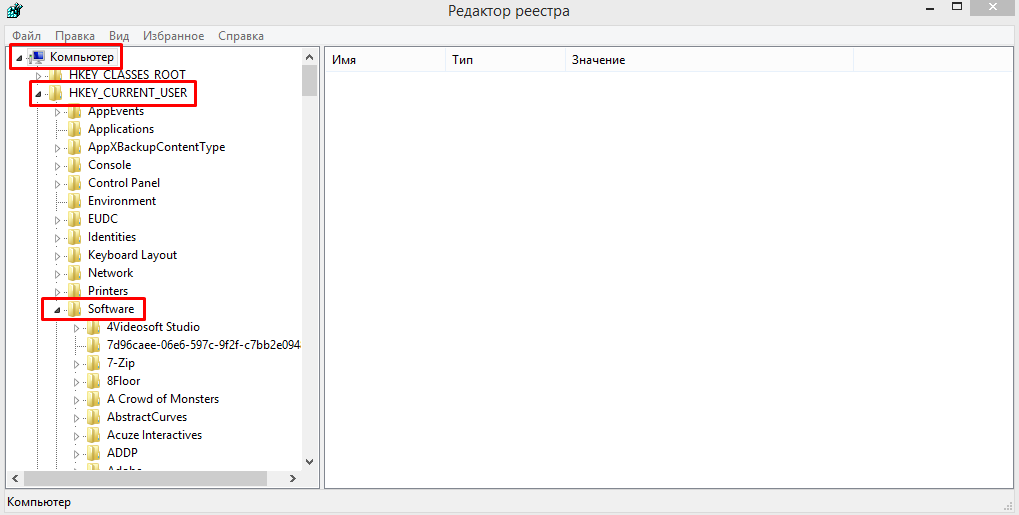Image resolution: width=1019 pixels, height=515 pixels.
Task: Click the 7-Zip folder icon
Action: [x=94, y=363]
